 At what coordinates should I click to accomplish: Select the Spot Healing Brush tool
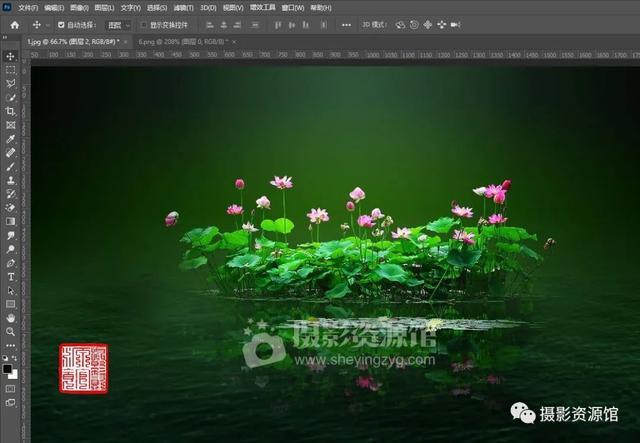coord(11,153)
